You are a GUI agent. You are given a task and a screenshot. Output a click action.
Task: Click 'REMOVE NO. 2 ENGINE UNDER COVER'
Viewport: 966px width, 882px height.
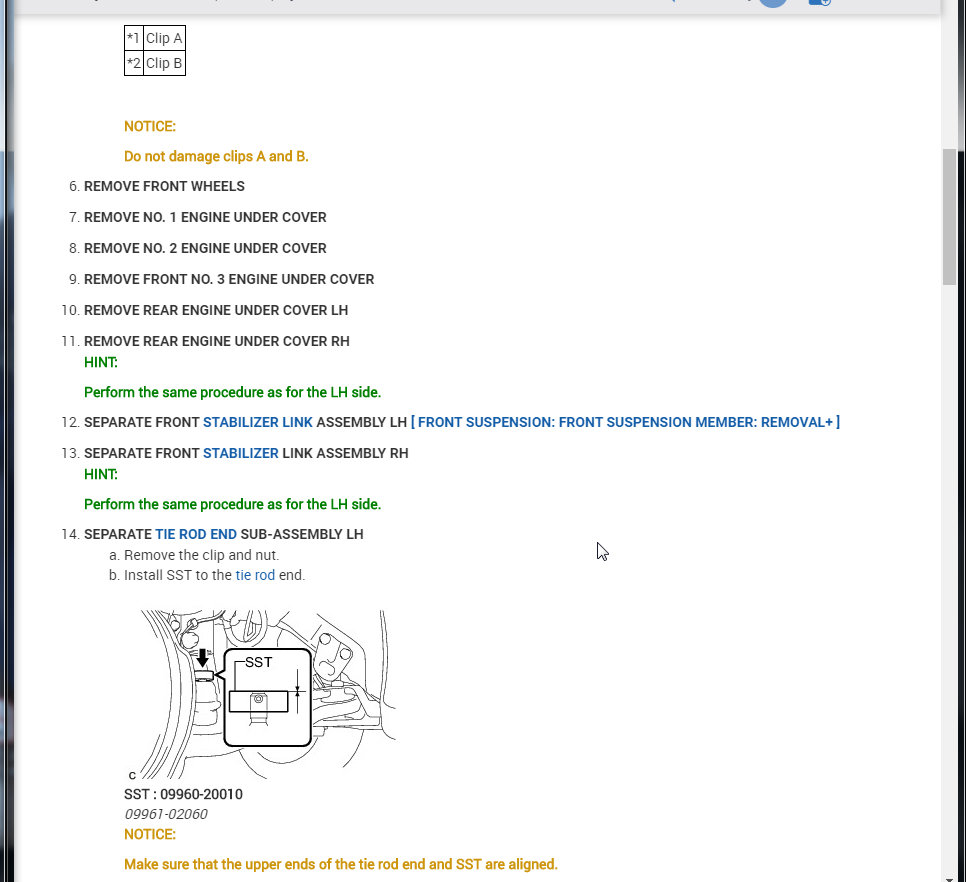[205, 248]
